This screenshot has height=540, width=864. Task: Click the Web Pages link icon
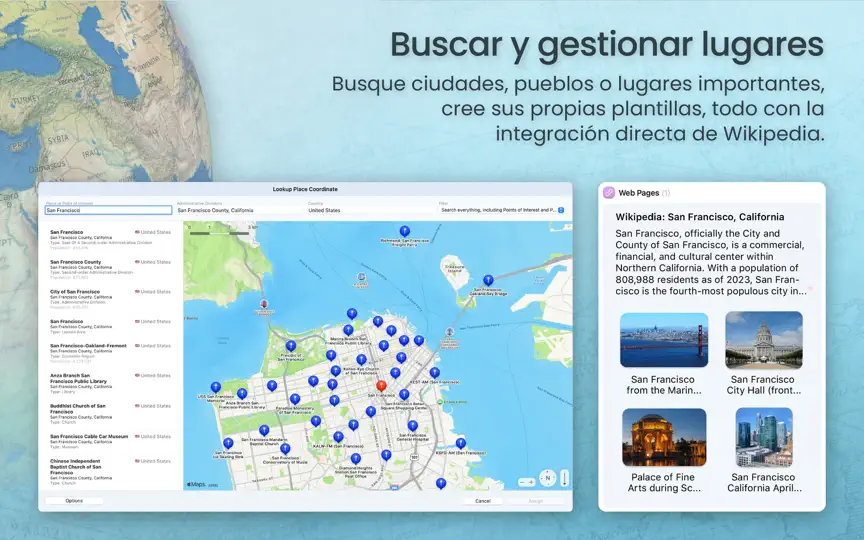(608, 192)
